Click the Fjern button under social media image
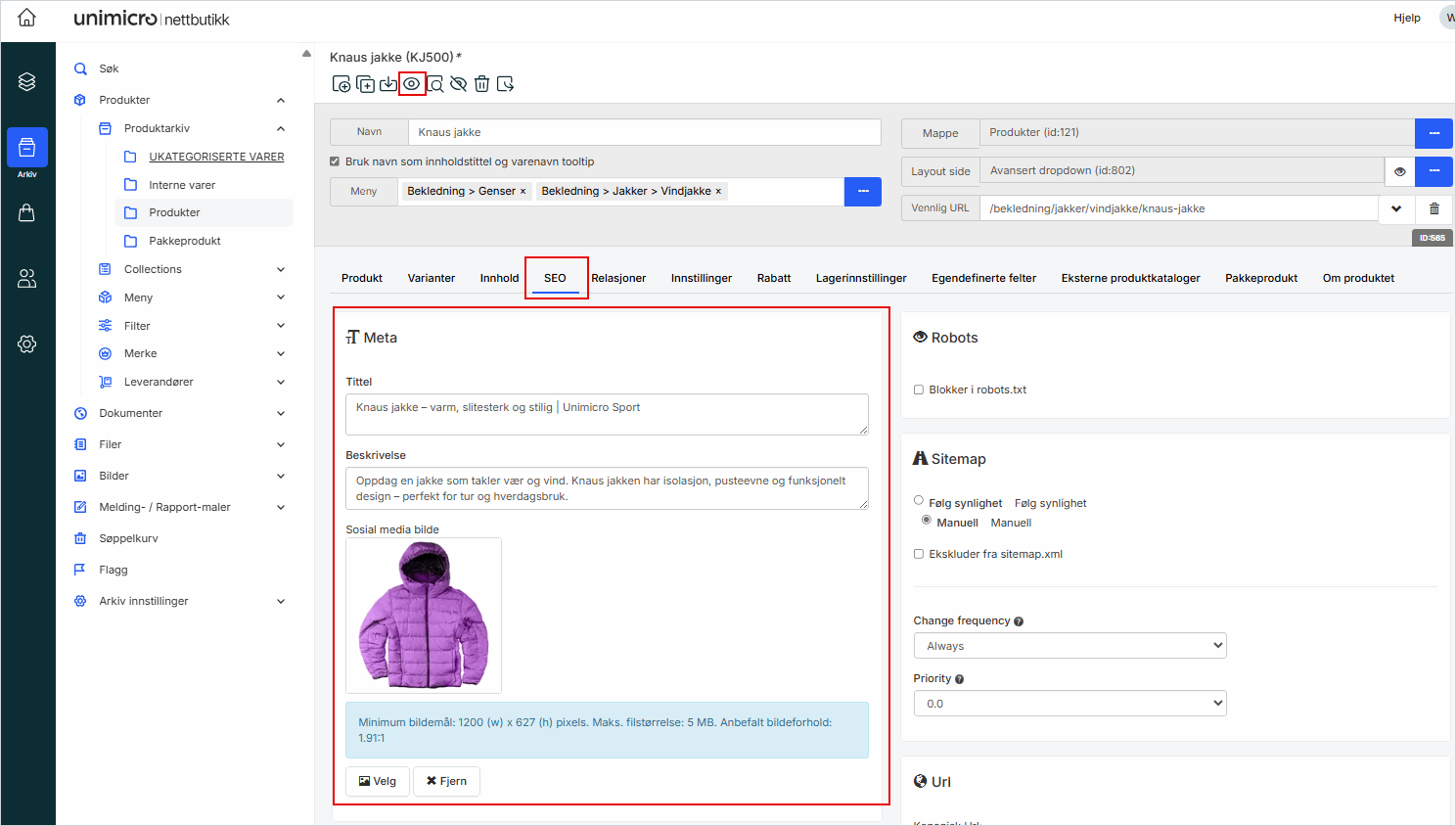The image size is (1456, 826). tap(446, 781)
